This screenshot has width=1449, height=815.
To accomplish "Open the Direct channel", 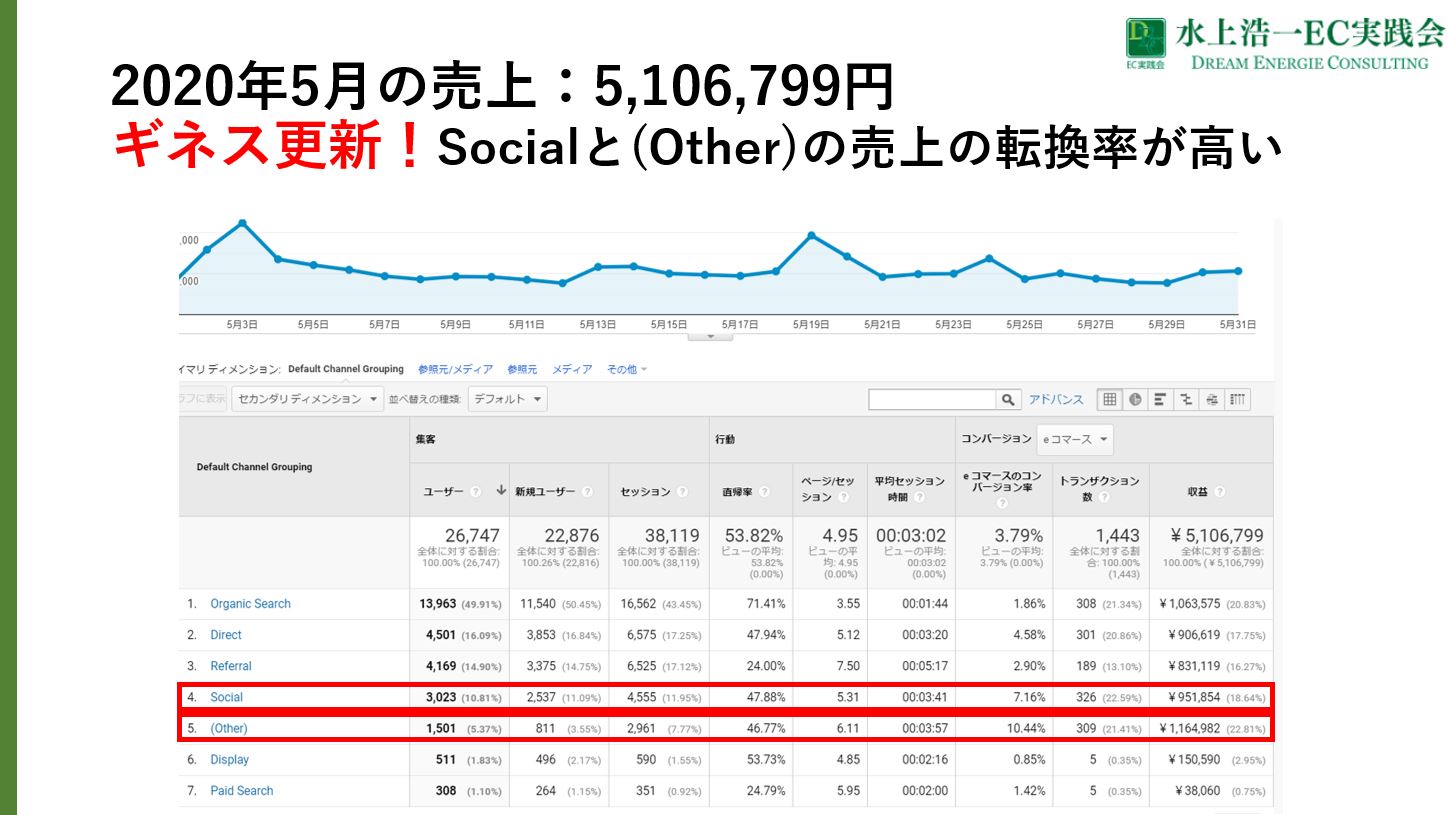I will 226,635.
